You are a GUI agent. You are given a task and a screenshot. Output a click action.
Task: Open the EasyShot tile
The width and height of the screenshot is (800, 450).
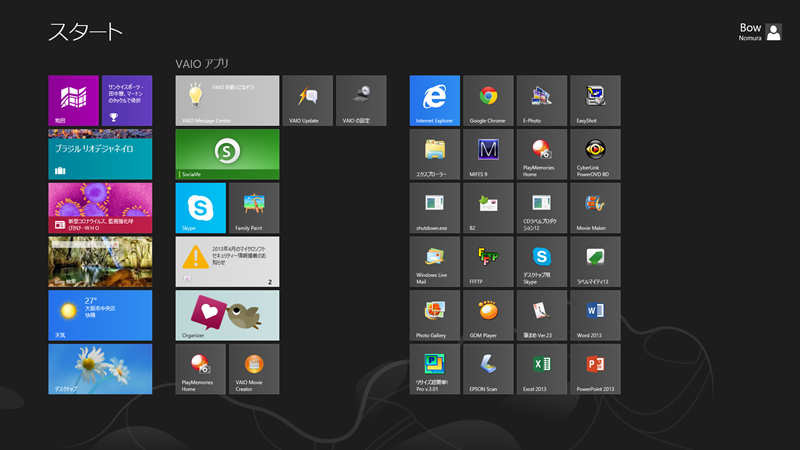pyautogui.click(x=595, y=101)
